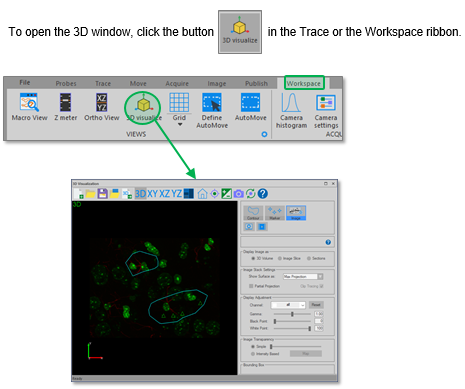The image size is (465, 389).
Task: Open the Show Surface as dropdown
Action: pyautogui.click(x=303, y=276)
